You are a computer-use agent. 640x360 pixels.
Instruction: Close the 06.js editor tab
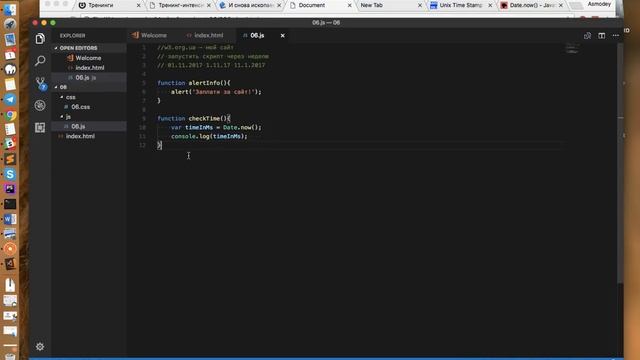click(x=282, y=36)
